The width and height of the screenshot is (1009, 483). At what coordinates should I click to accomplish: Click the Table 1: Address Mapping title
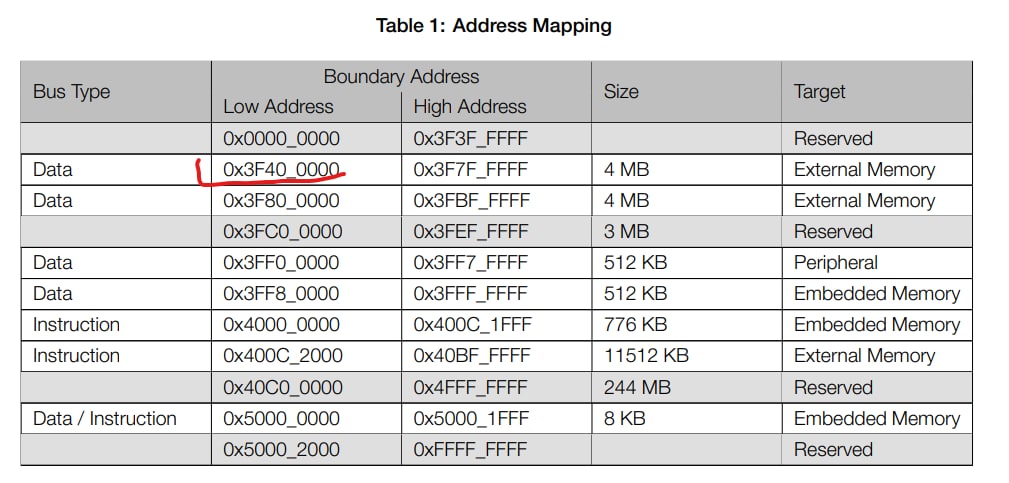493,26
